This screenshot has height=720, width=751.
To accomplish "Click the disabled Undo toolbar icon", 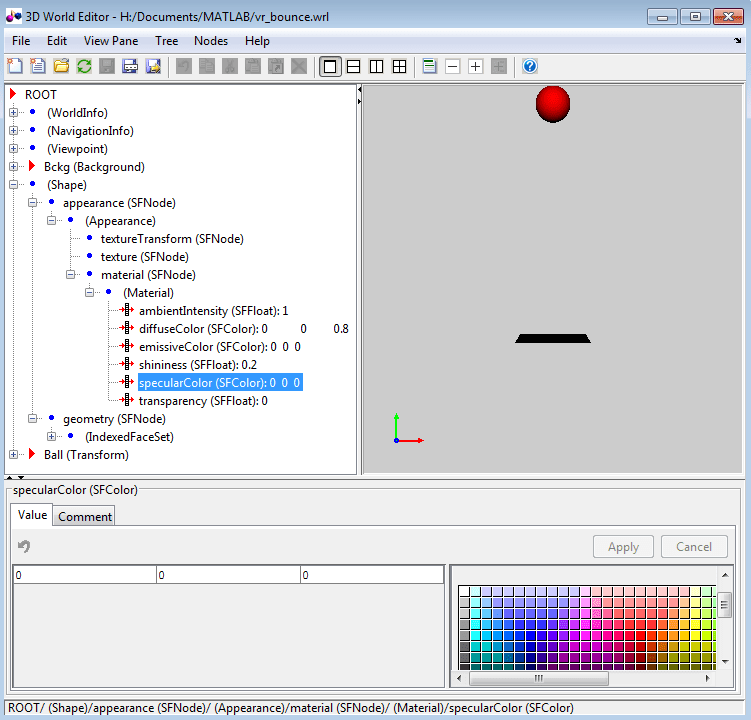I will coord(184,66).
